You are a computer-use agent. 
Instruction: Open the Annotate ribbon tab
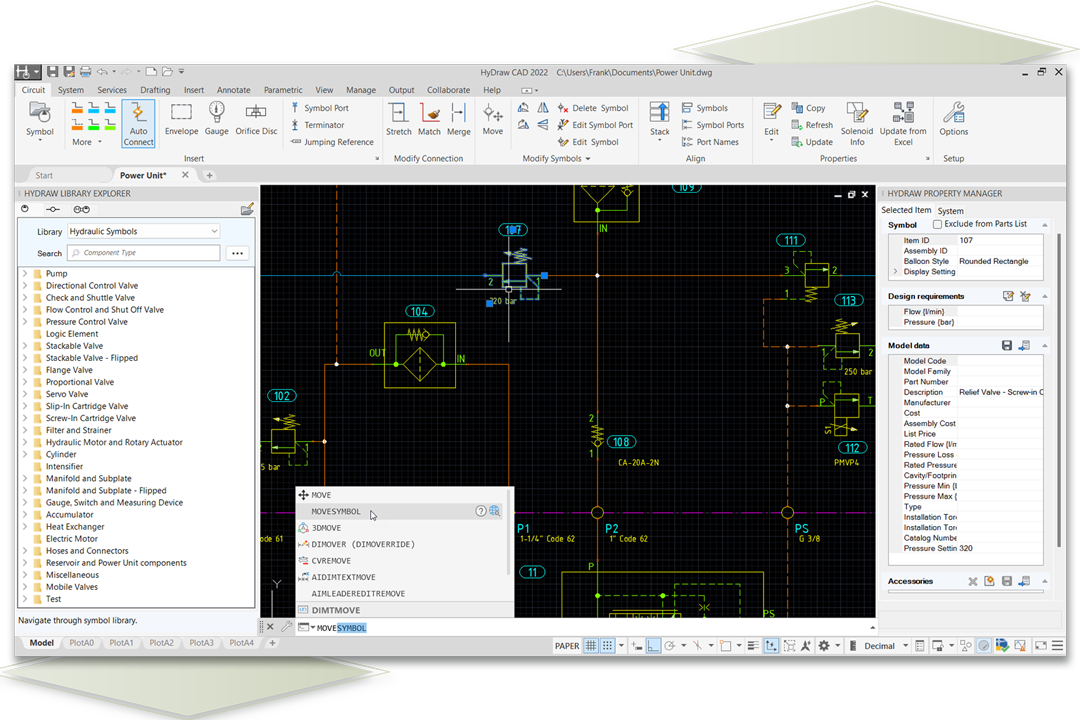(x=233, y=90)
